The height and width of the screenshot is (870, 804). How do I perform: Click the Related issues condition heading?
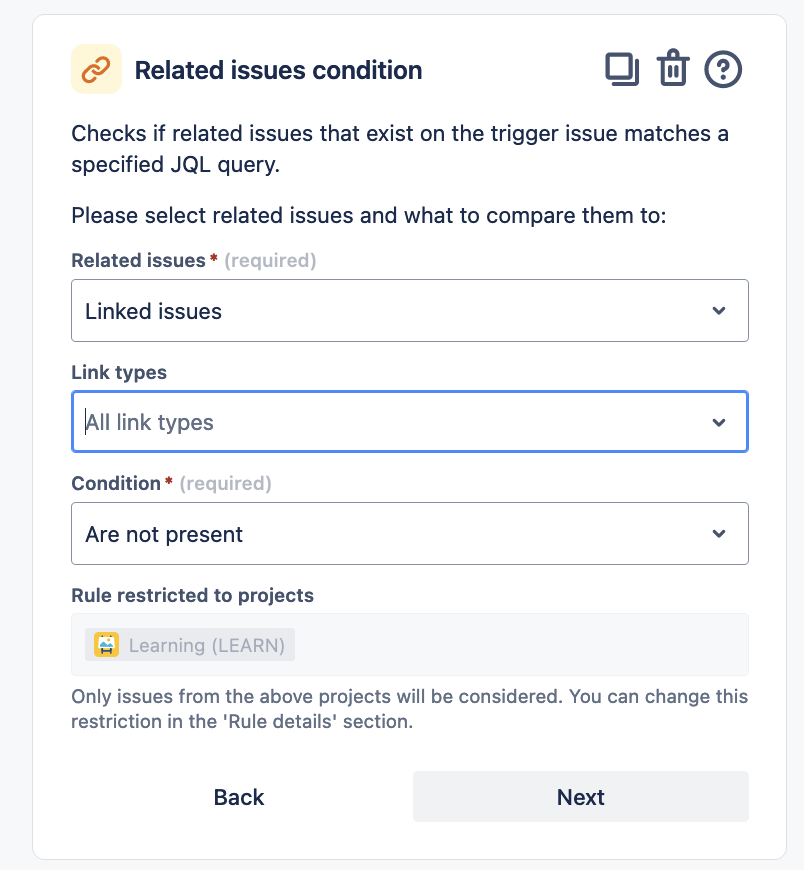coord(278,70)
